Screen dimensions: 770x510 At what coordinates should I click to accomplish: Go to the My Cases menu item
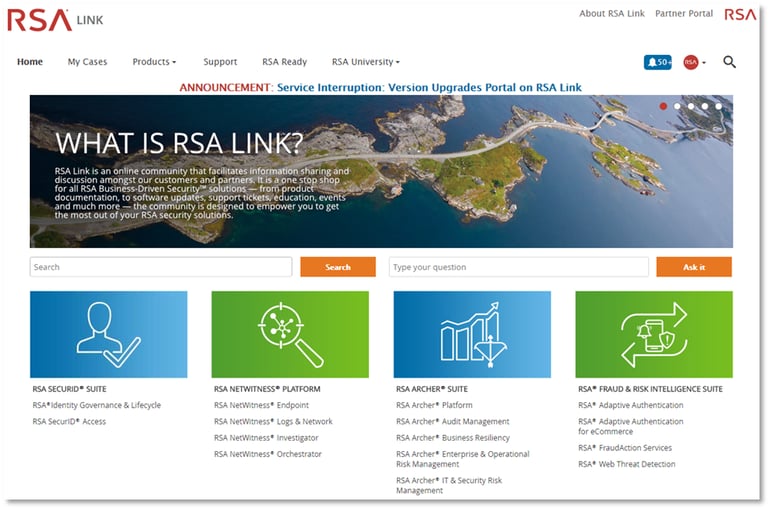(x=87, y=62)
